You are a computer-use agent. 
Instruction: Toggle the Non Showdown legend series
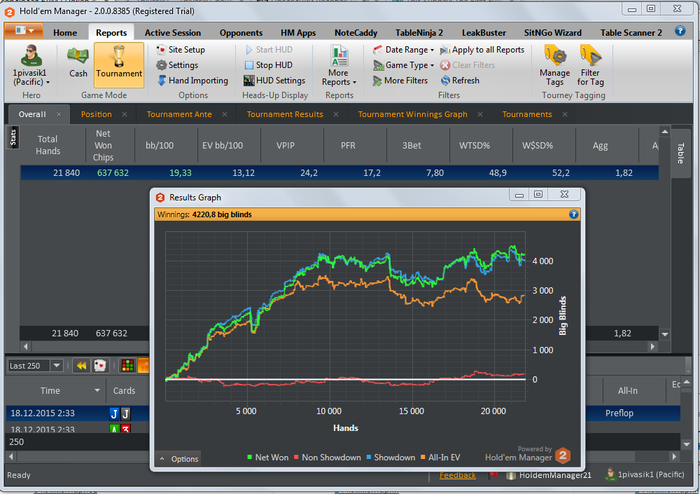click(x=327, y=457)
